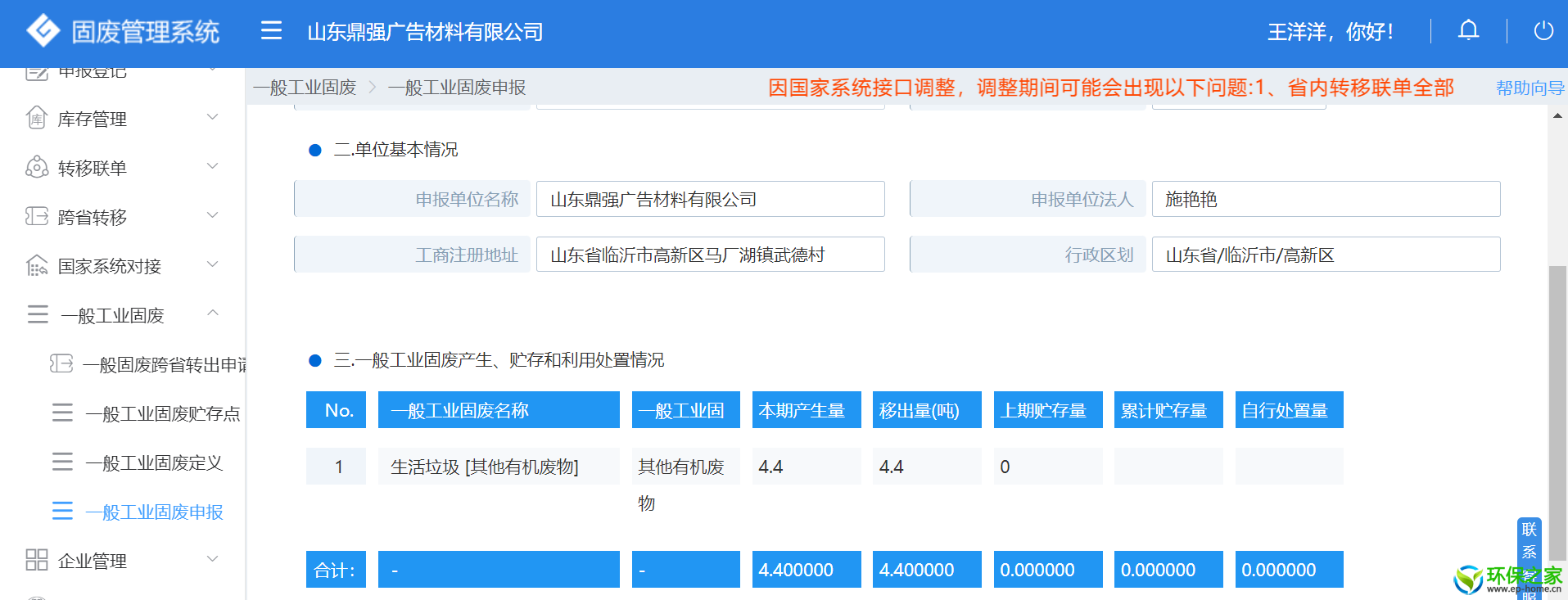Open 一般工业固废贮存点 menu item
Viewport: 1568px width, 600px height.
(162, 414)
